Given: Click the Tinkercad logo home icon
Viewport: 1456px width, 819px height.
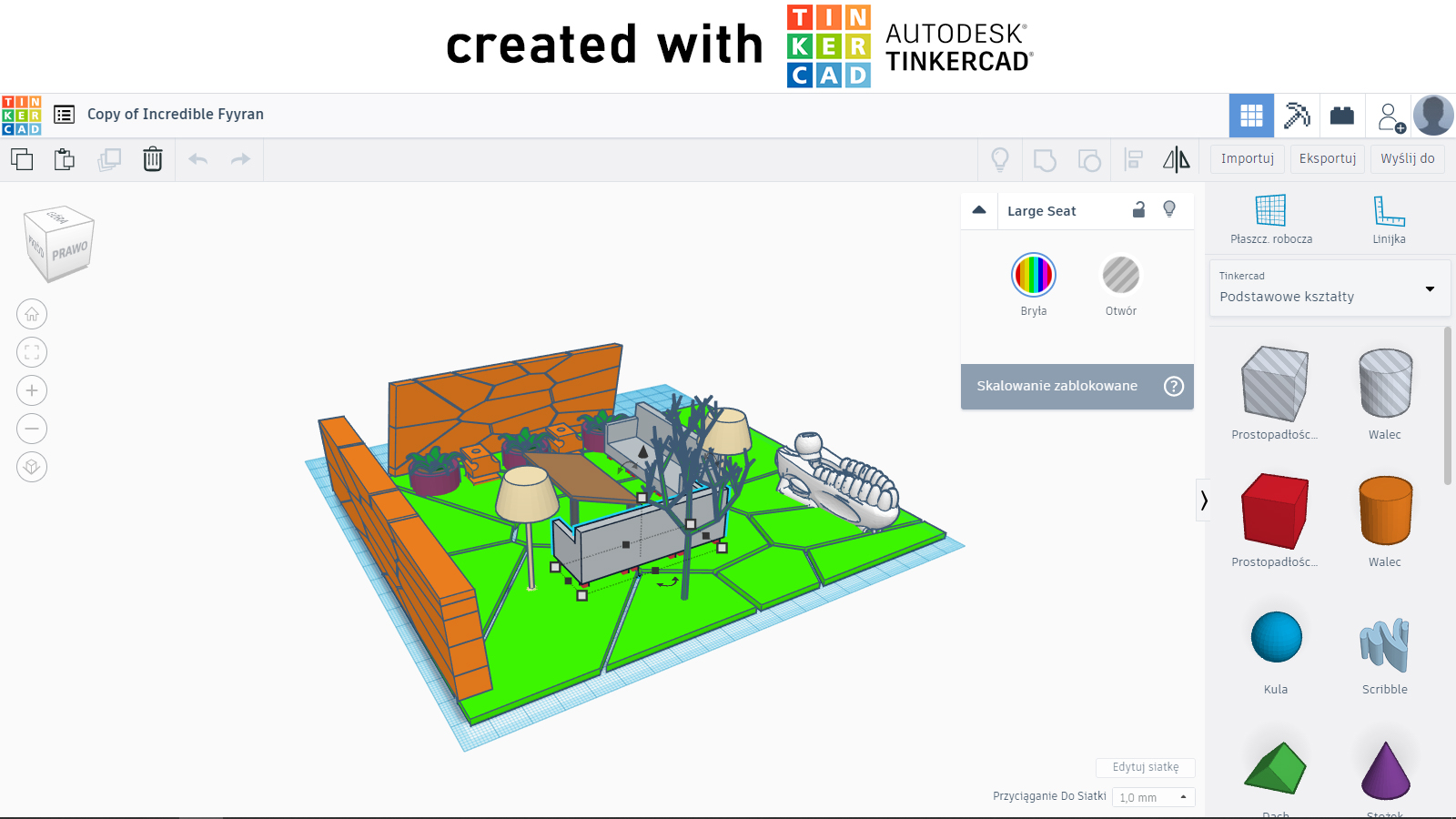Looking at the screenshot, I should (x=21, y=115).
